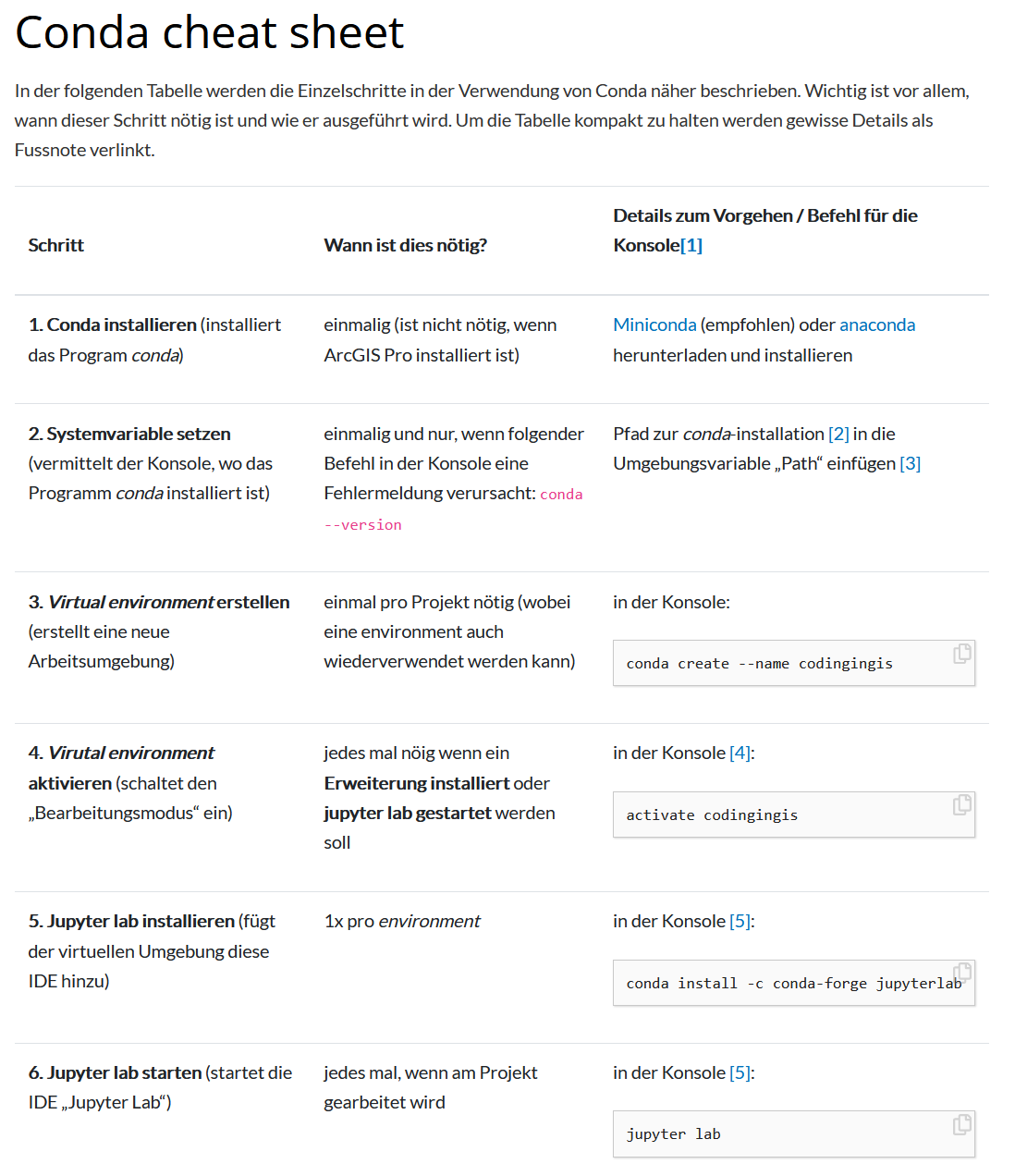Click inside the conda create code block

click(x=759, y=664)
